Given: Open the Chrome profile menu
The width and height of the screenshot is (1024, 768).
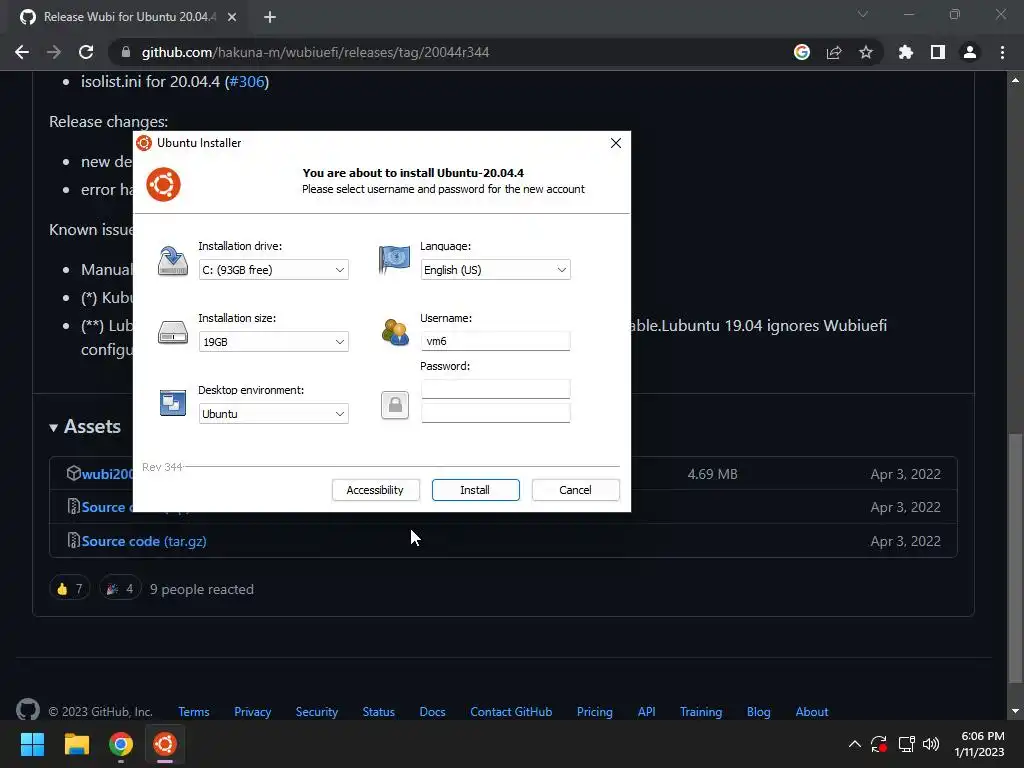Looking at the screenshot, I should (x=970, y=52).
